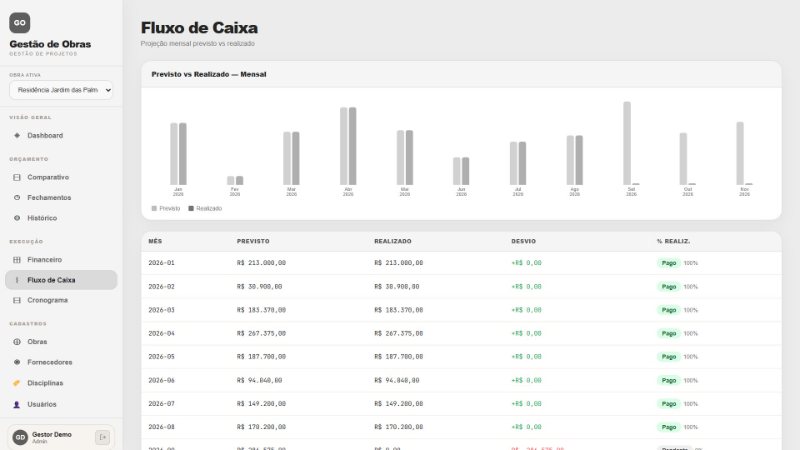Screen dimensions: 800x450
Task: Click the REALIZADO column header
Action: [393, 241]
